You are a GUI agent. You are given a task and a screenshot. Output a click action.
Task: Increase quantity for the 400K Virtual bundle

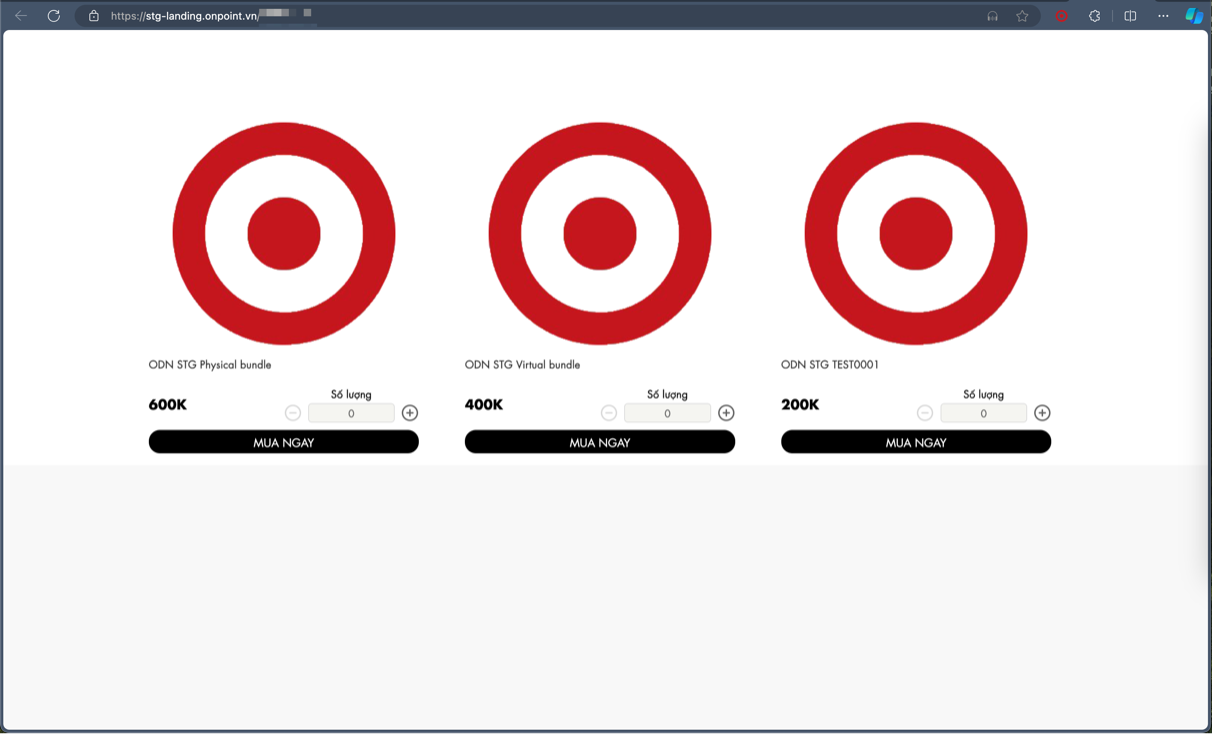tap(726, 413)
